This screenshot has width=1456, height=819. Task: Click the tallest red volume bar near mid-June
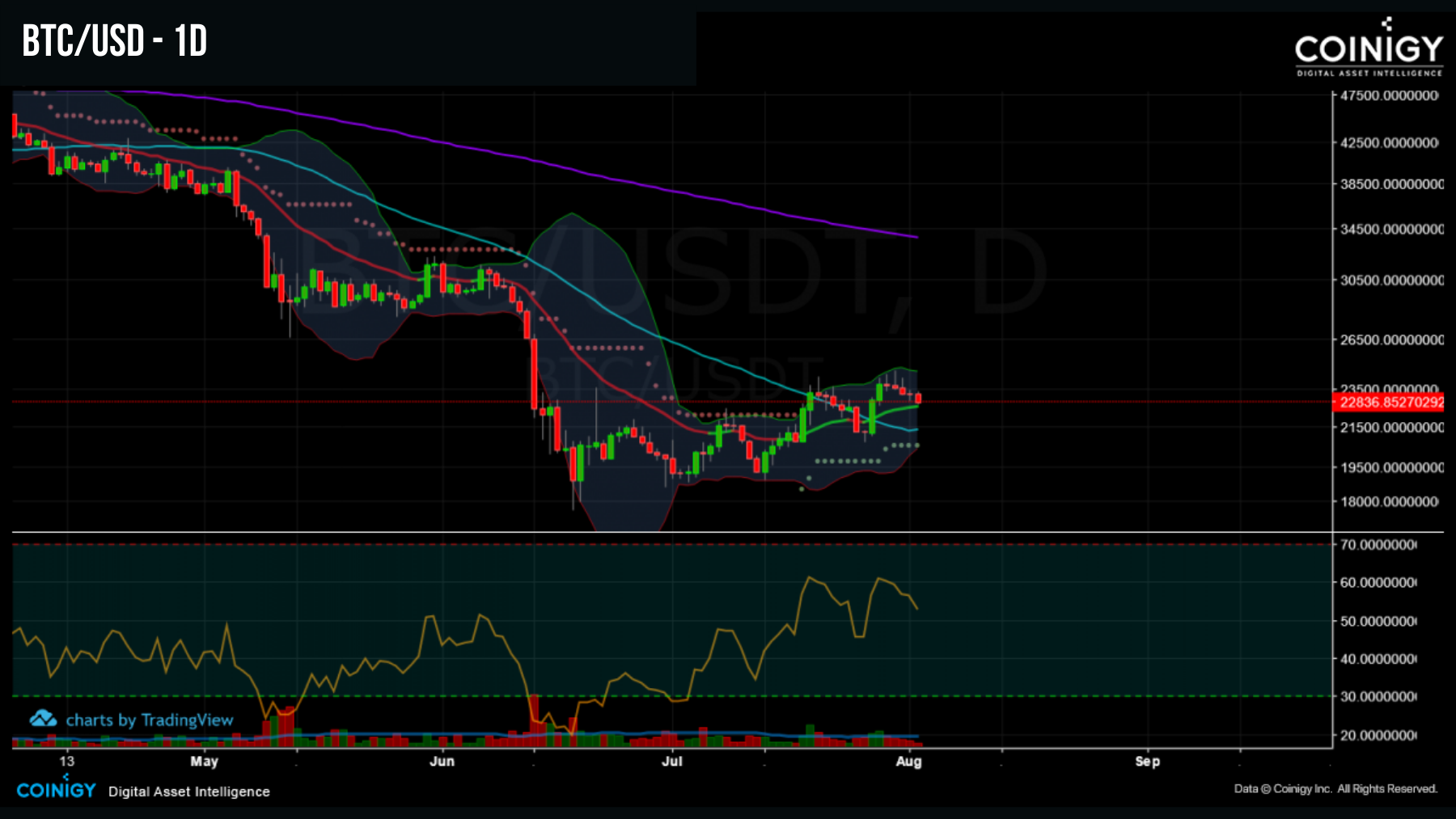[534, 720]
